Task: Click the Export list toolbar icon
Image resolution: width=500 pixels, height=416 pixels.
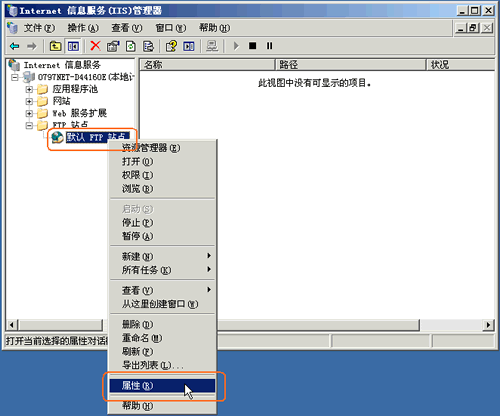Action: tap(148, 46)
